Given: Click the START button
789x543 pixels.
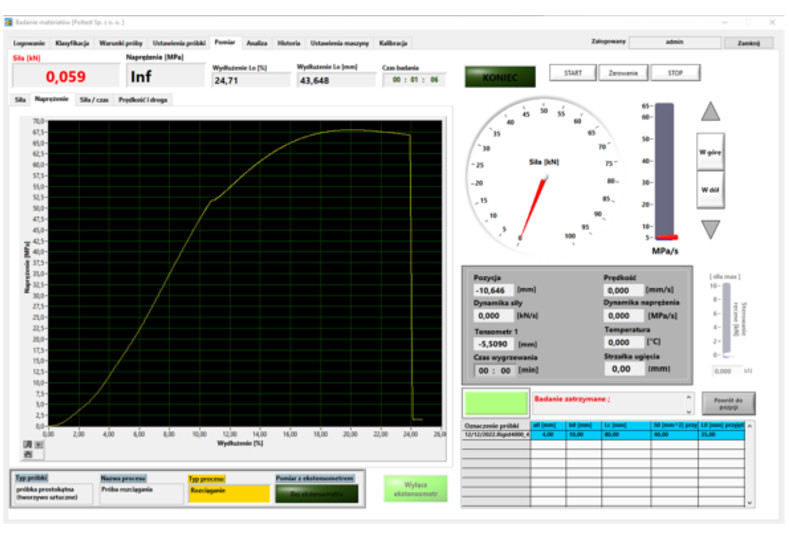Looking at the screenshot, I should [573, 73].
